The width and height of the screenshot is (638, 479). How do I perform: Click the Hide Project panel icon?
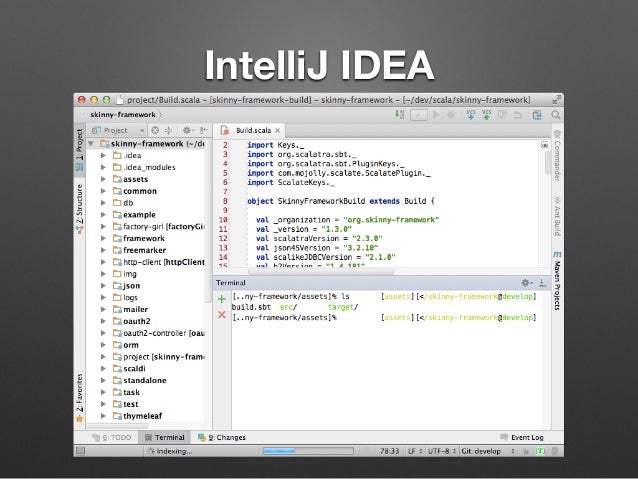(204, 130)
